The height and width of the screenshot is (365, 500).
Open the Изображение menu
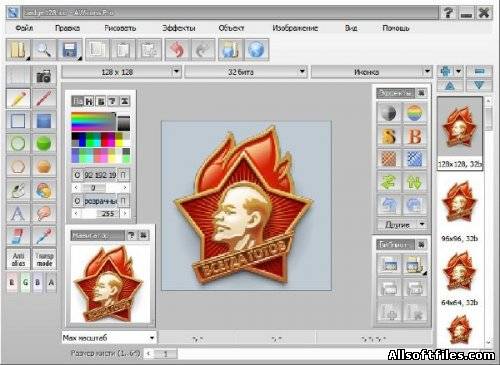(x=295, y=28)
